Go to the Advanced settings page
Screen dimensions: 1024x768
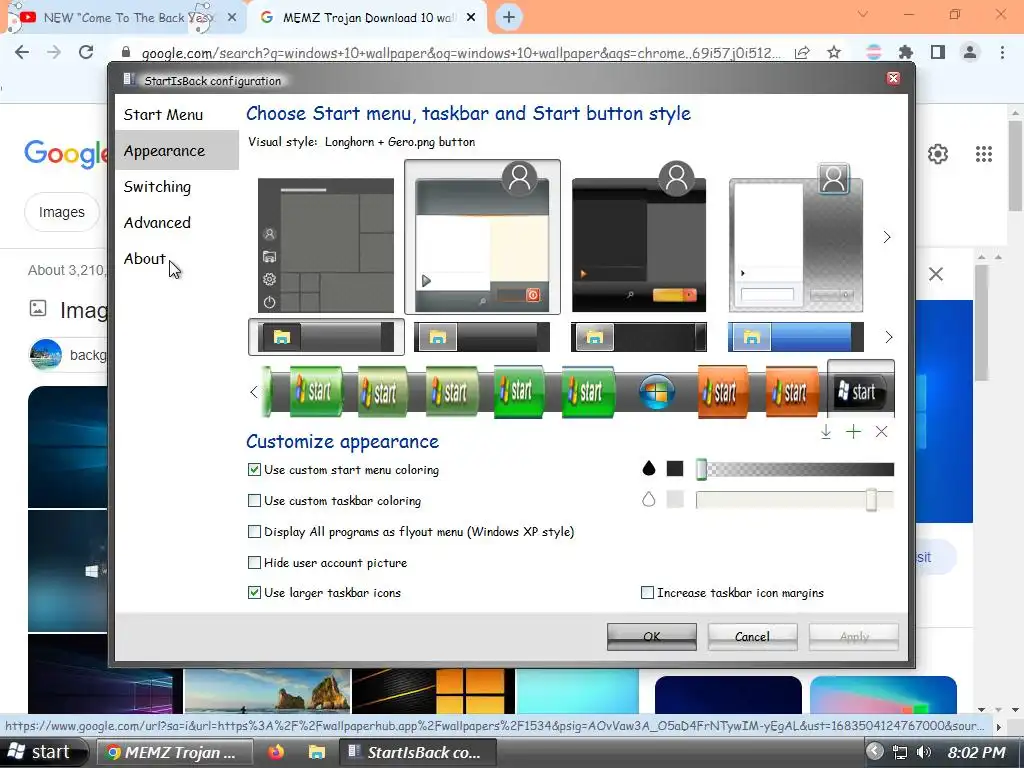[x=157, y=223]
